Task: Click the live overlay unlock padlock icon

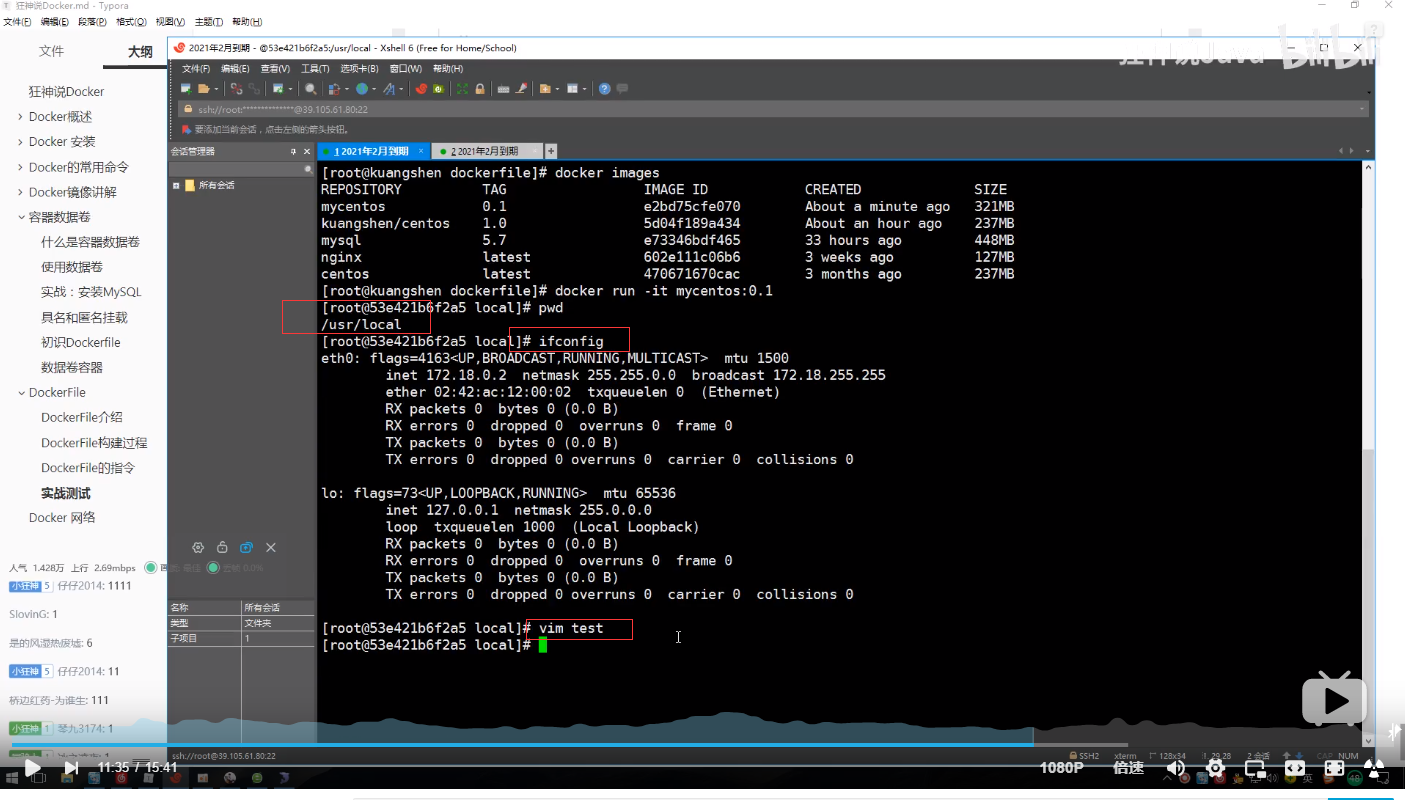Action: pos(222,548)
